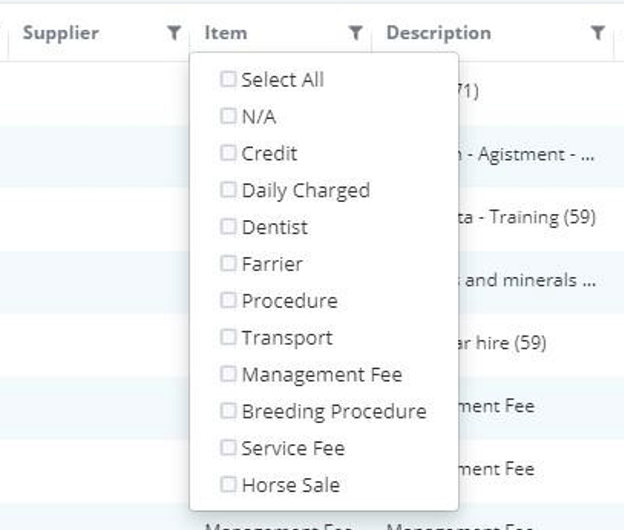
Task: Click the Item column filter funnel
Action: (x=355, y=33)
